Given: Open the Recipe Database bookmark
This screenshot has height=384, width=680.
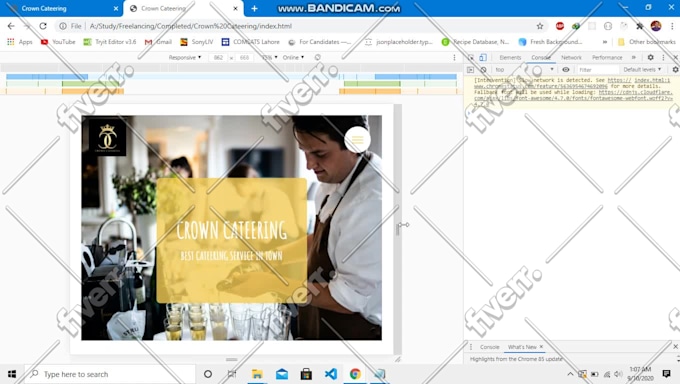Looking at the screenshot, I should coord(475,42).
